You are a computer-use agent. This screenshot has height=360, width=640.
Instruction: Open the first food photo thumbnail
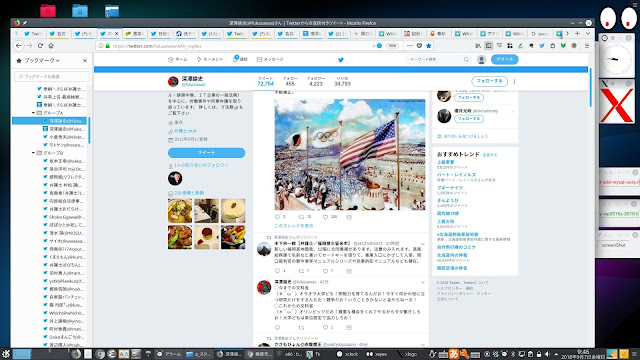pos(180,211)
